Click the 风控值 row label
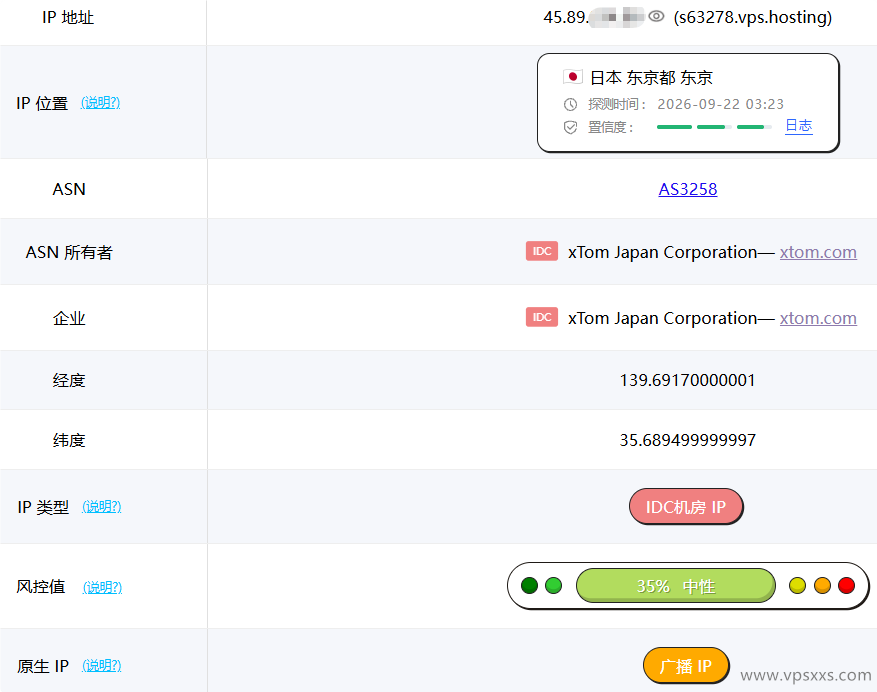This screenshot has width=877, height=692. (x=41, y=586)
